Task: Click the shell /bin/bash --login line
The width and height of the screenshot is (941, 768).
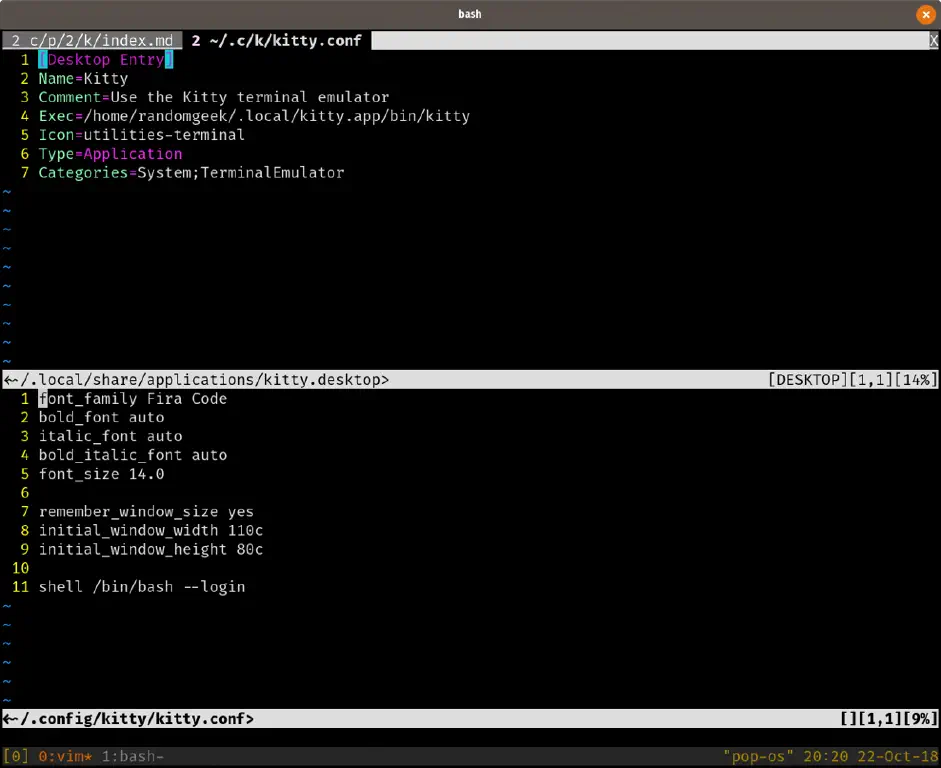Action: pos(142,587)
